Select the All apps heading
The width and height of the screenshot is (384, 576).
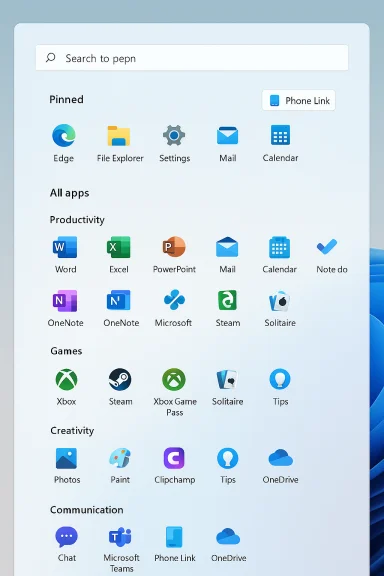69,193
